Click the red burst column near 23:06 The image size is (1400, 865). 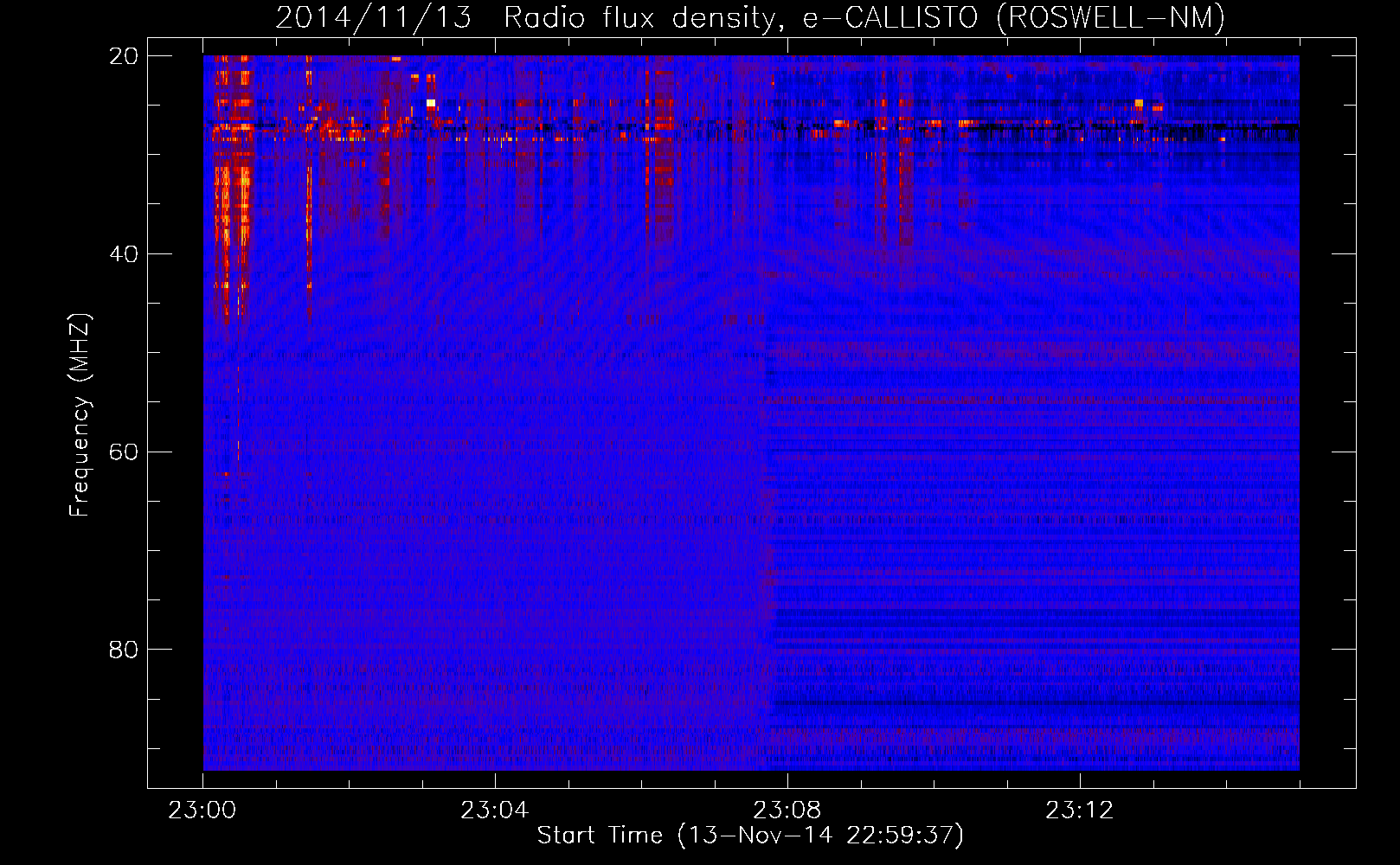664,156
